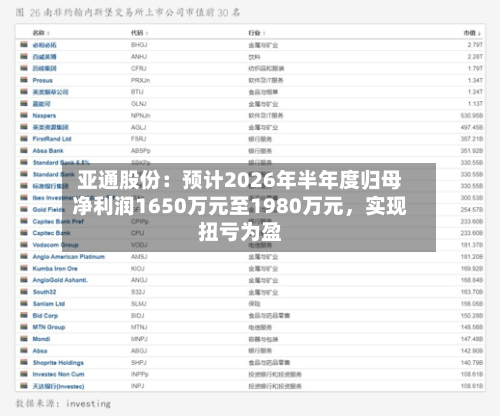
Task: Open the Bid Corp link
Action: pos(45,316)
